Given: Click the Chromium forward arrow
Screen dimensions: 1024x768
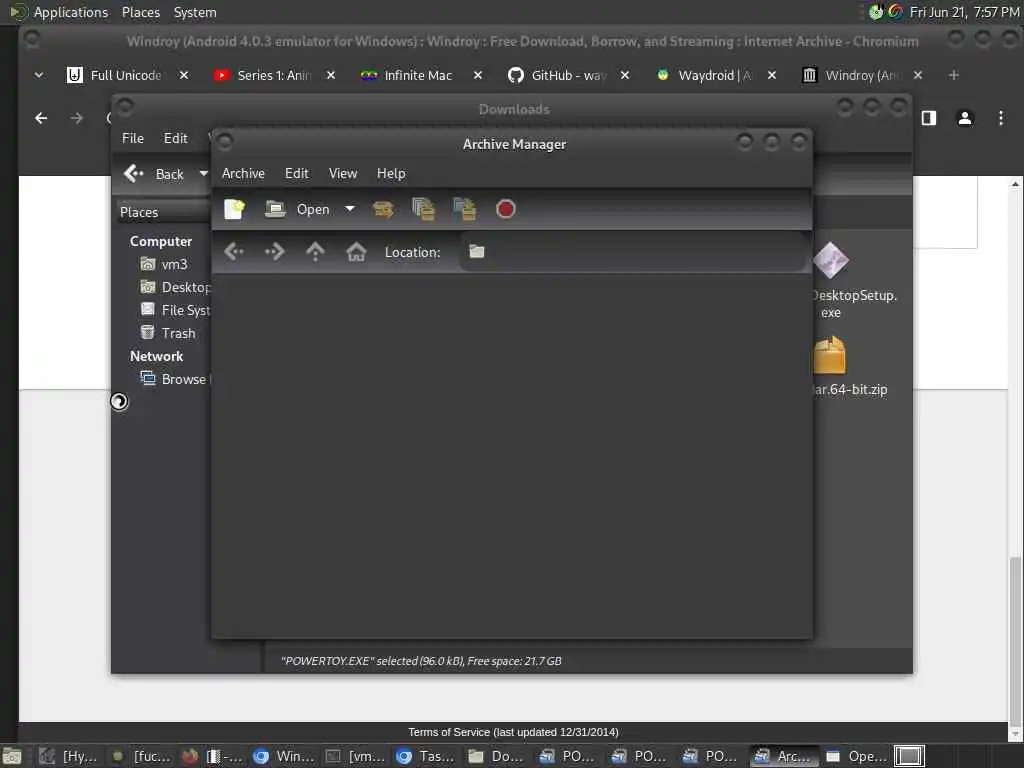Looking at the screenshot, I should click(76, 118).
